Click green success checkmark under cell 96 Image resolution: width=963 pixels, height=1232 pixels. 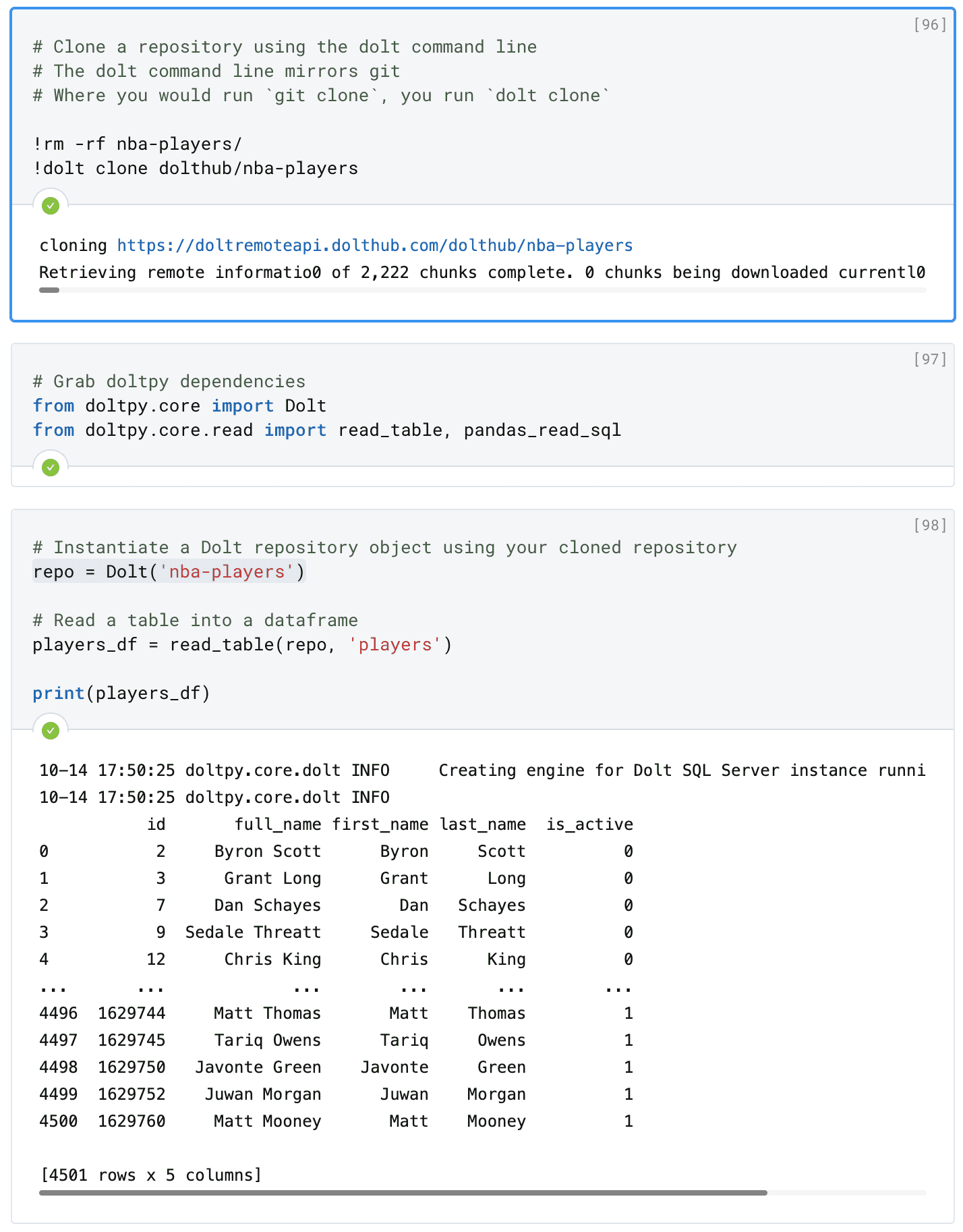click(x=51, y=206)
